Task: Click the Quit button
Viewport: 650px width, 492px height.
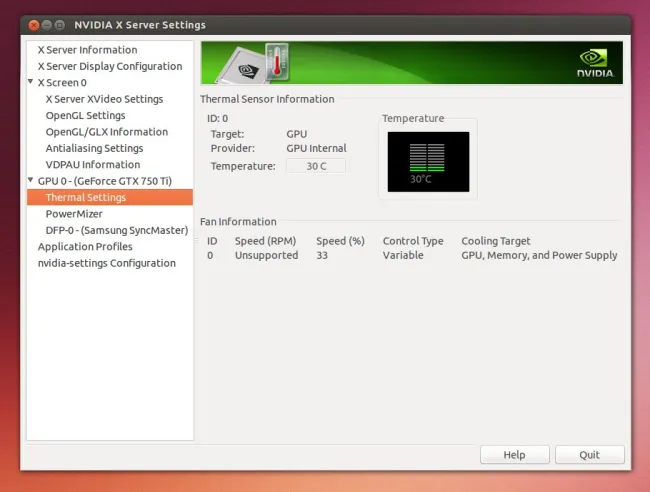Action: pyautogui.click(x=589, y=455)
